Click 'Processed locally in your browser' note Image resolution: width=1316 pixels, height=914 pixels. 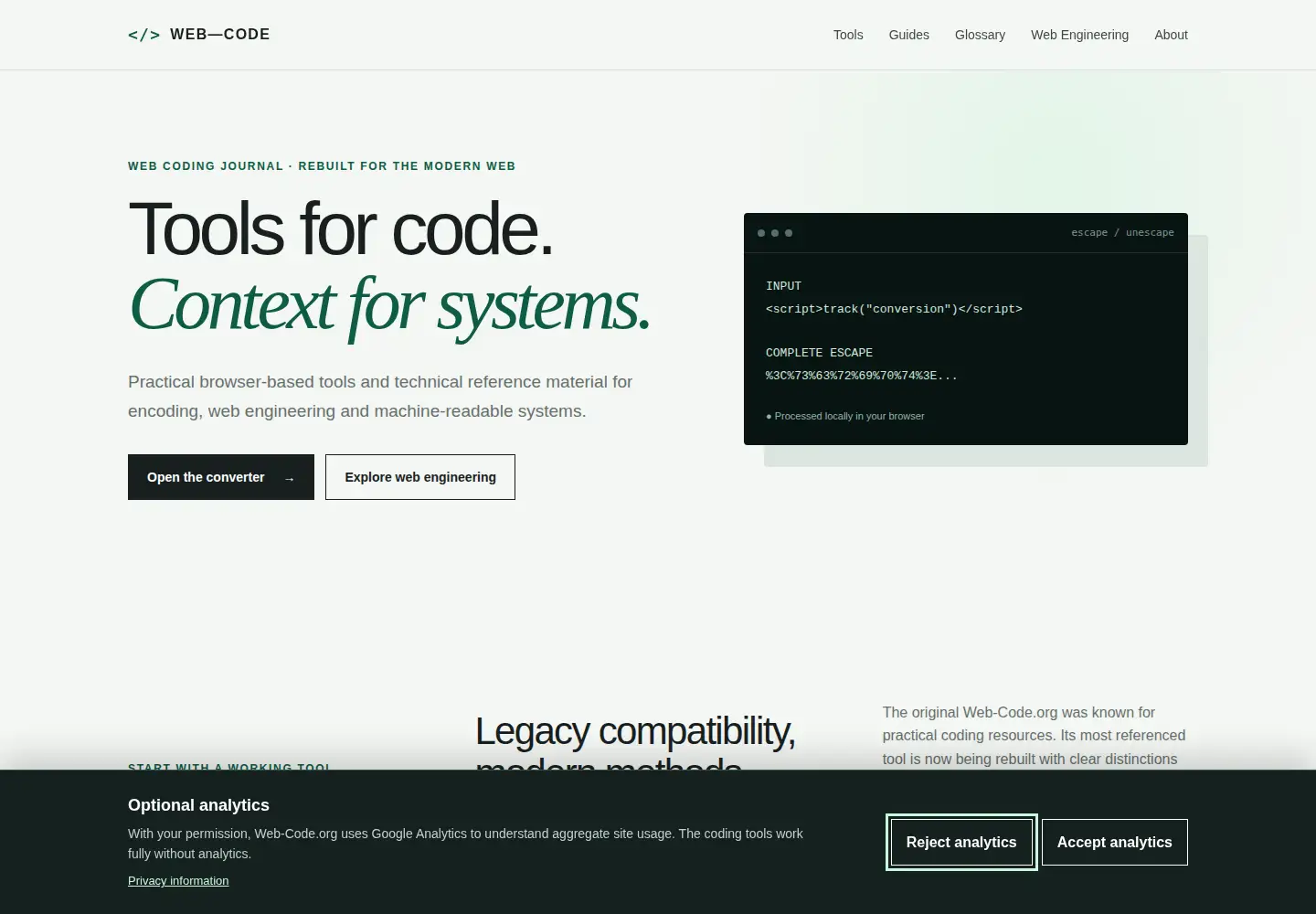845,416
